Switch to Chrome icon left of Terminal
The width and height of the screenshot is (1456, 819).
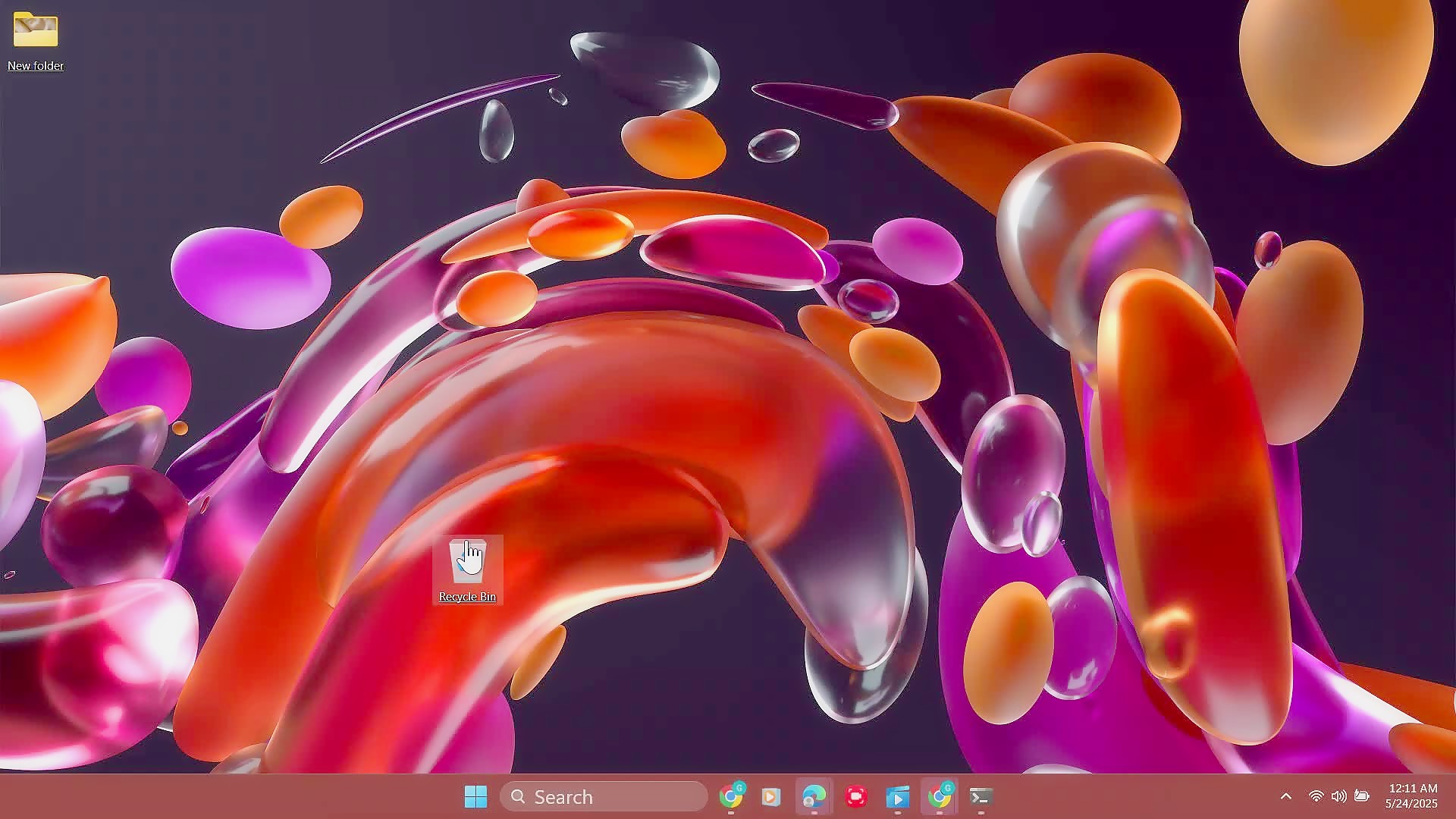940,796
